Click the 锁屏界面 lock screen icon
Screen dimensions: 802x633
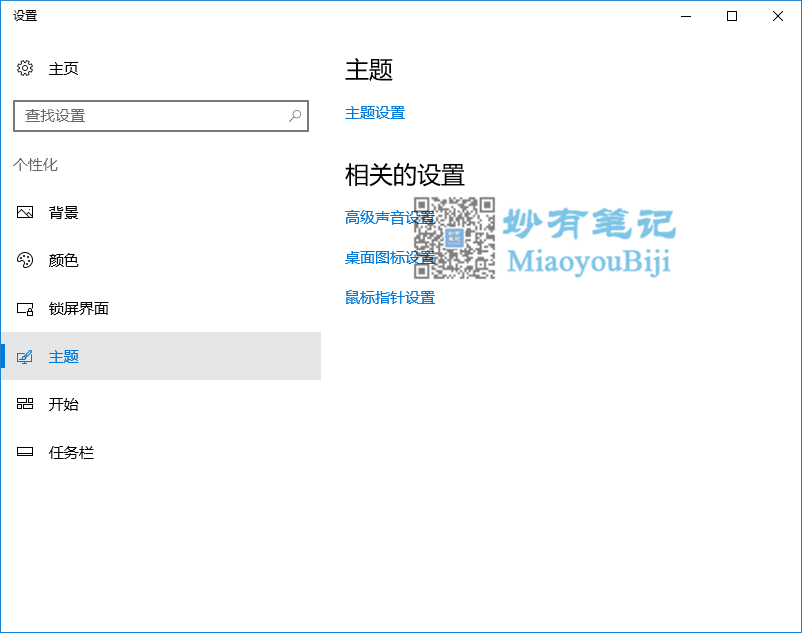click(25, 308)
